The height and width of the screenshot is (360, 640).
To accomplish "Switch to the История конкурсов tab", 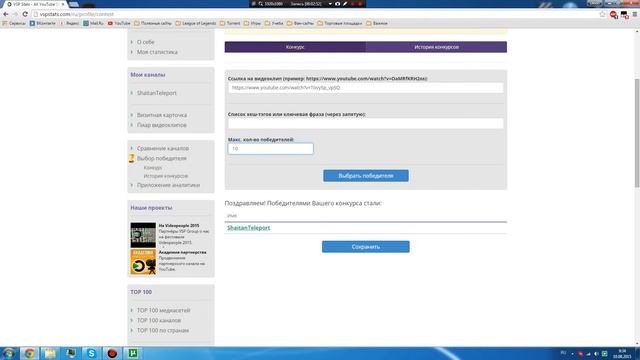I will click(x=436, y=47).
